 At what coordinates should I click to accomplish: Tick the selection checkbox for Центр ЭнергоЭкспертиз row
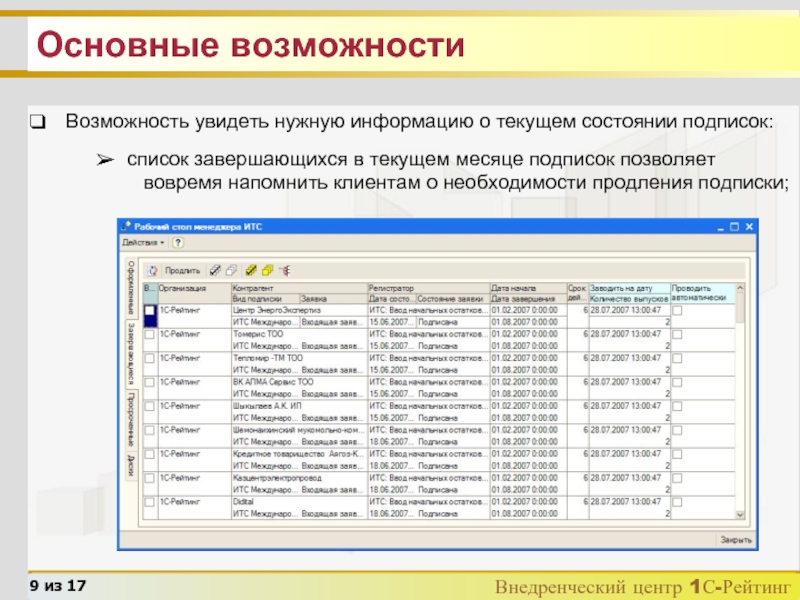coord(149,310)
